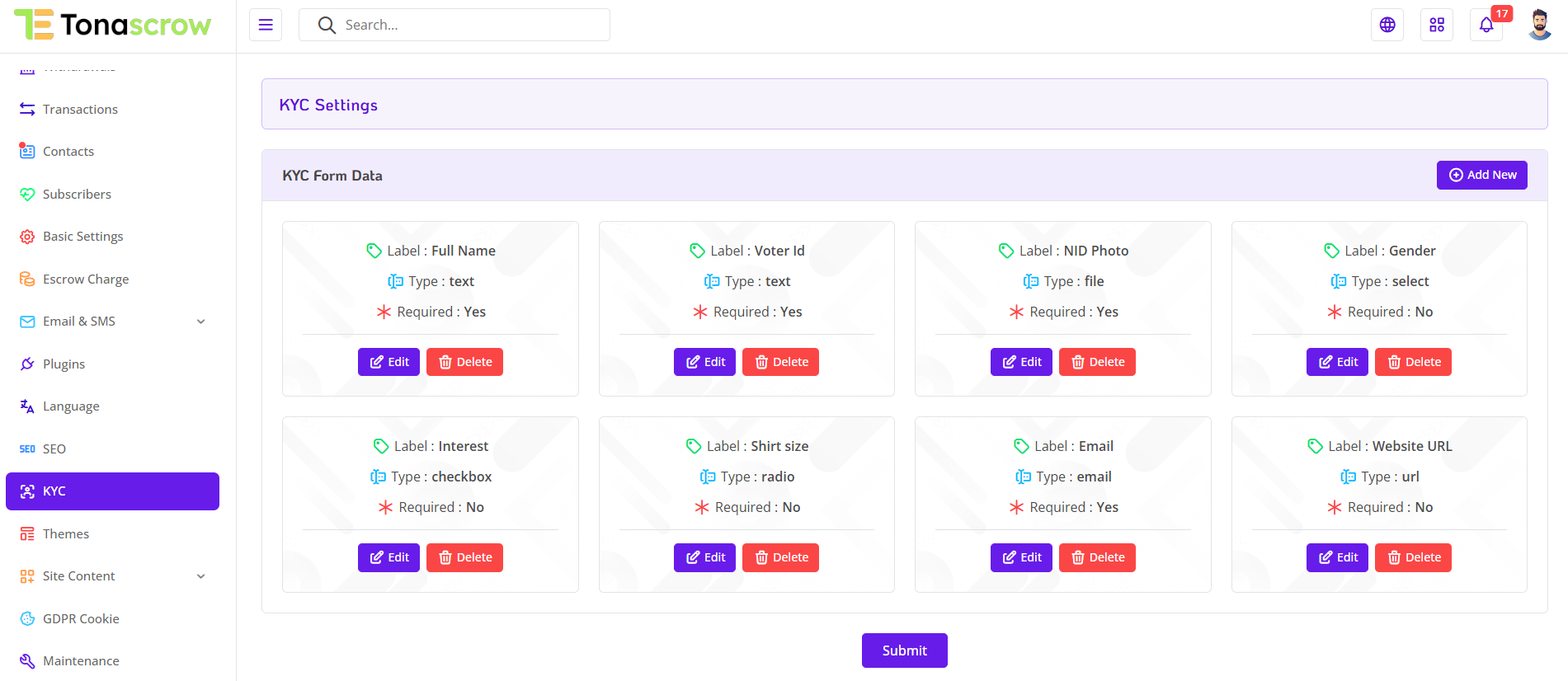Submit the KYC form
Viewport: 1568px width, 681px height.
point(904,650)
